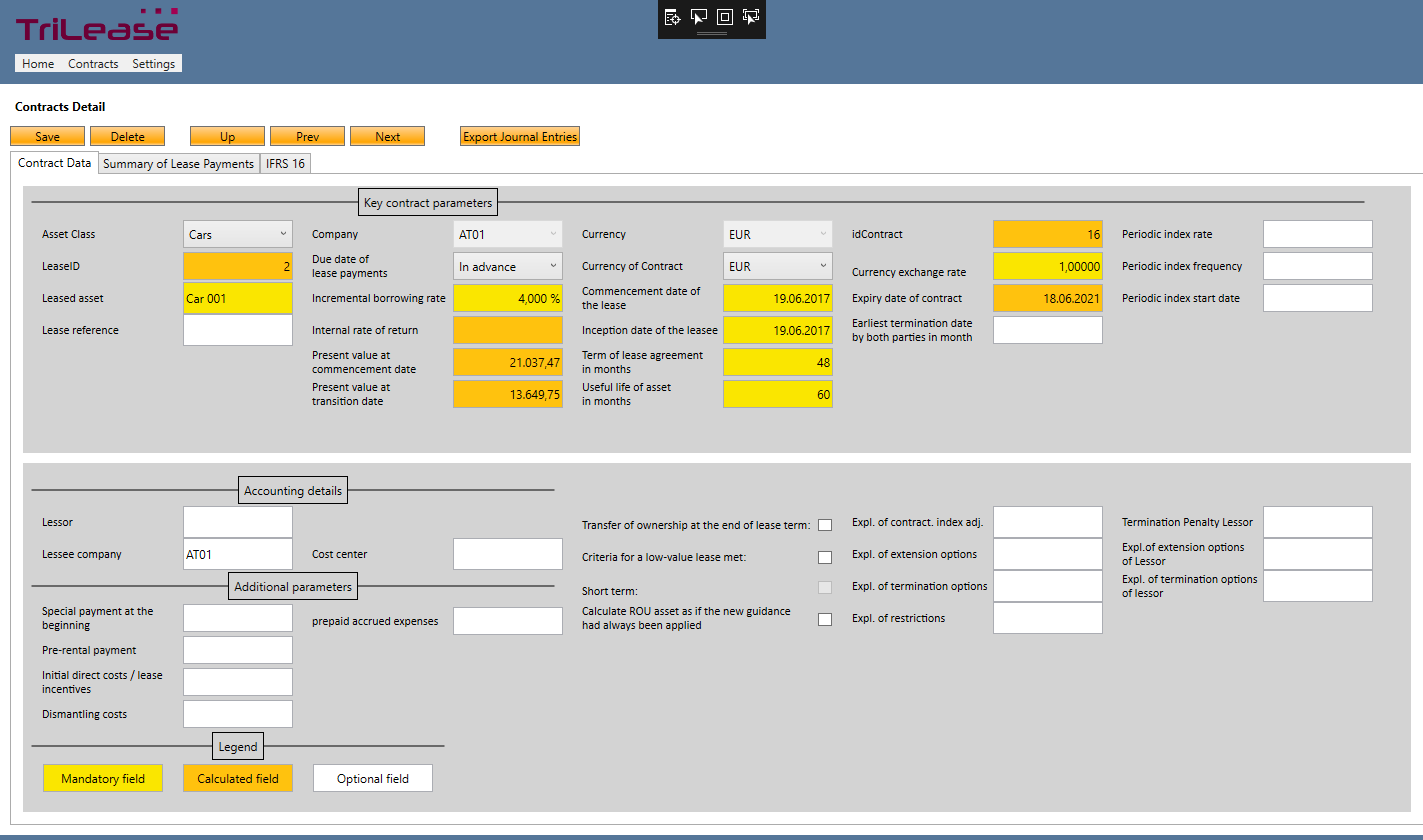1423x840 pixels.
Task: Click Periodic index rate field
Action: click(1318, 234)
